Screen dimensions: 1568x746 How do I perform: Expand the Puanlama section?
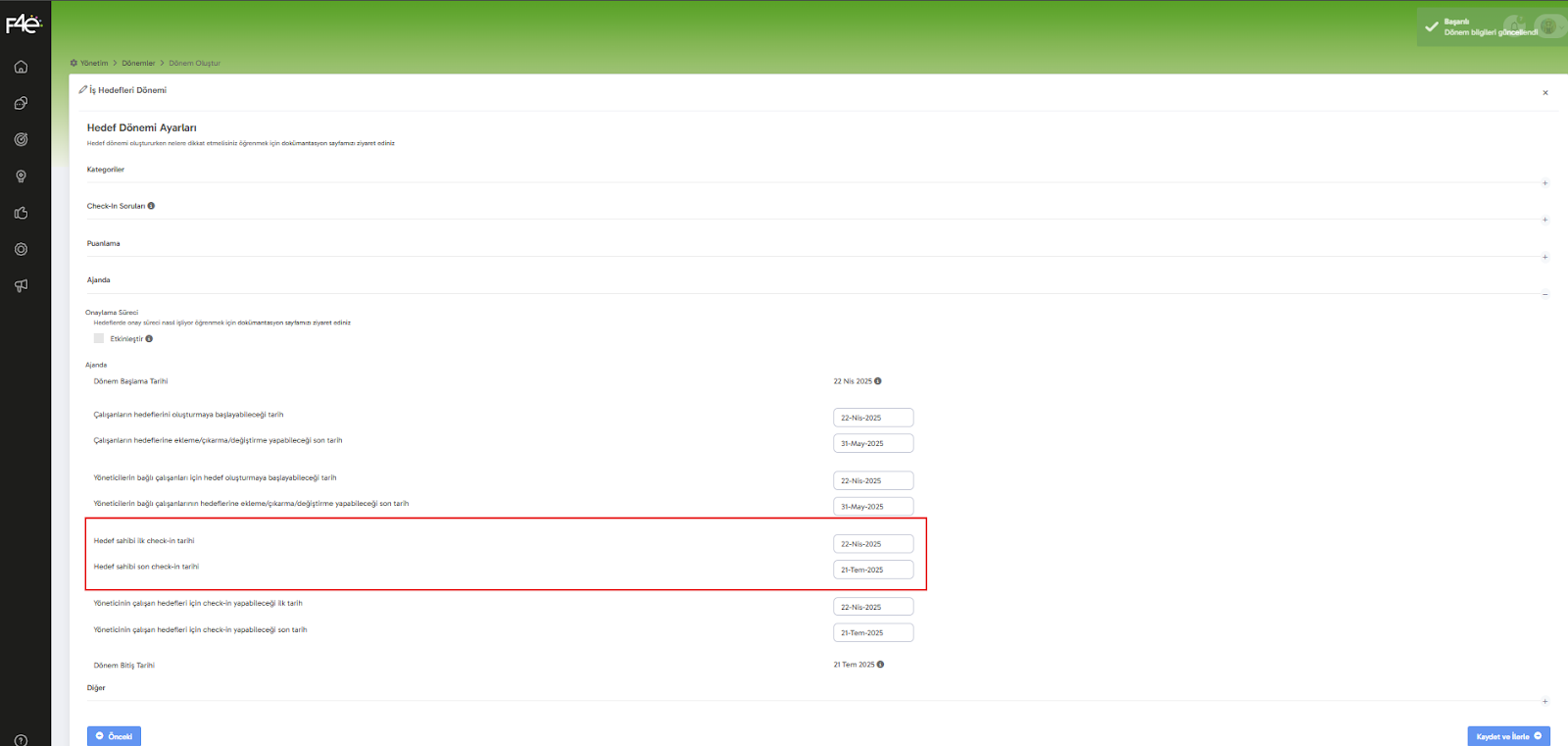click(x=1544, y=257)
